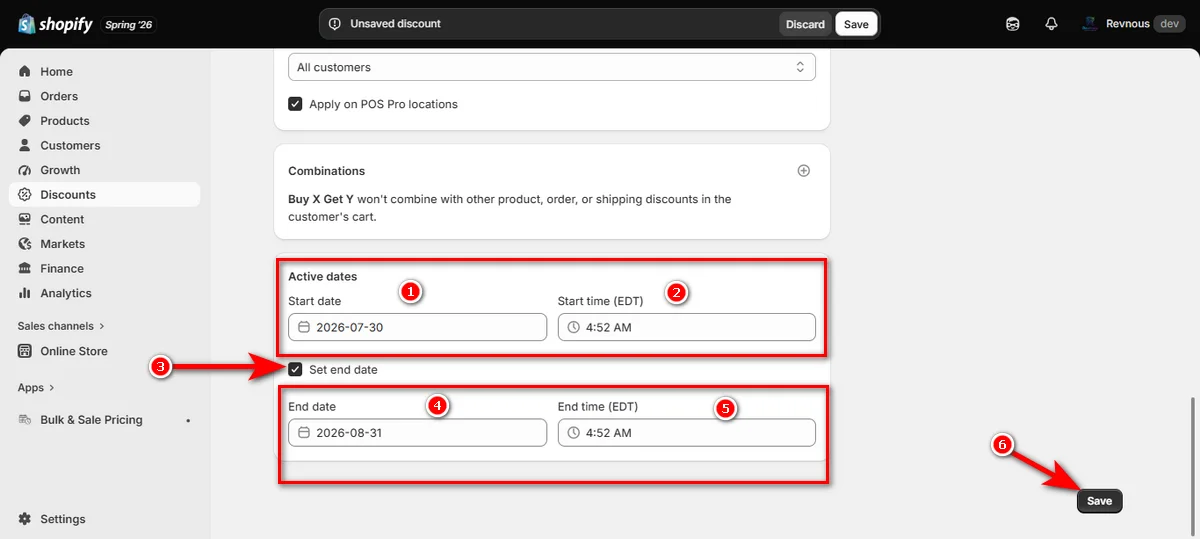Open the Sidekick assistant icon

coord(1012,24)
